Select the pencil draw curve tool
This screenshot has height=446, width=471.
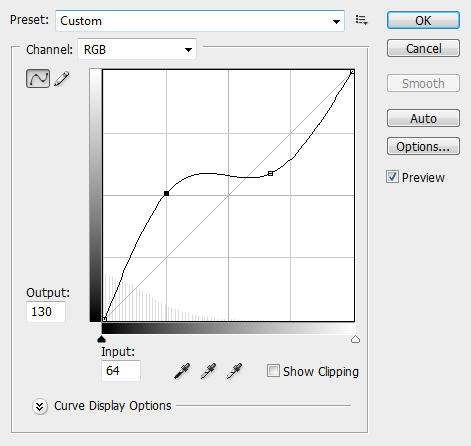(x=62, y=79)
